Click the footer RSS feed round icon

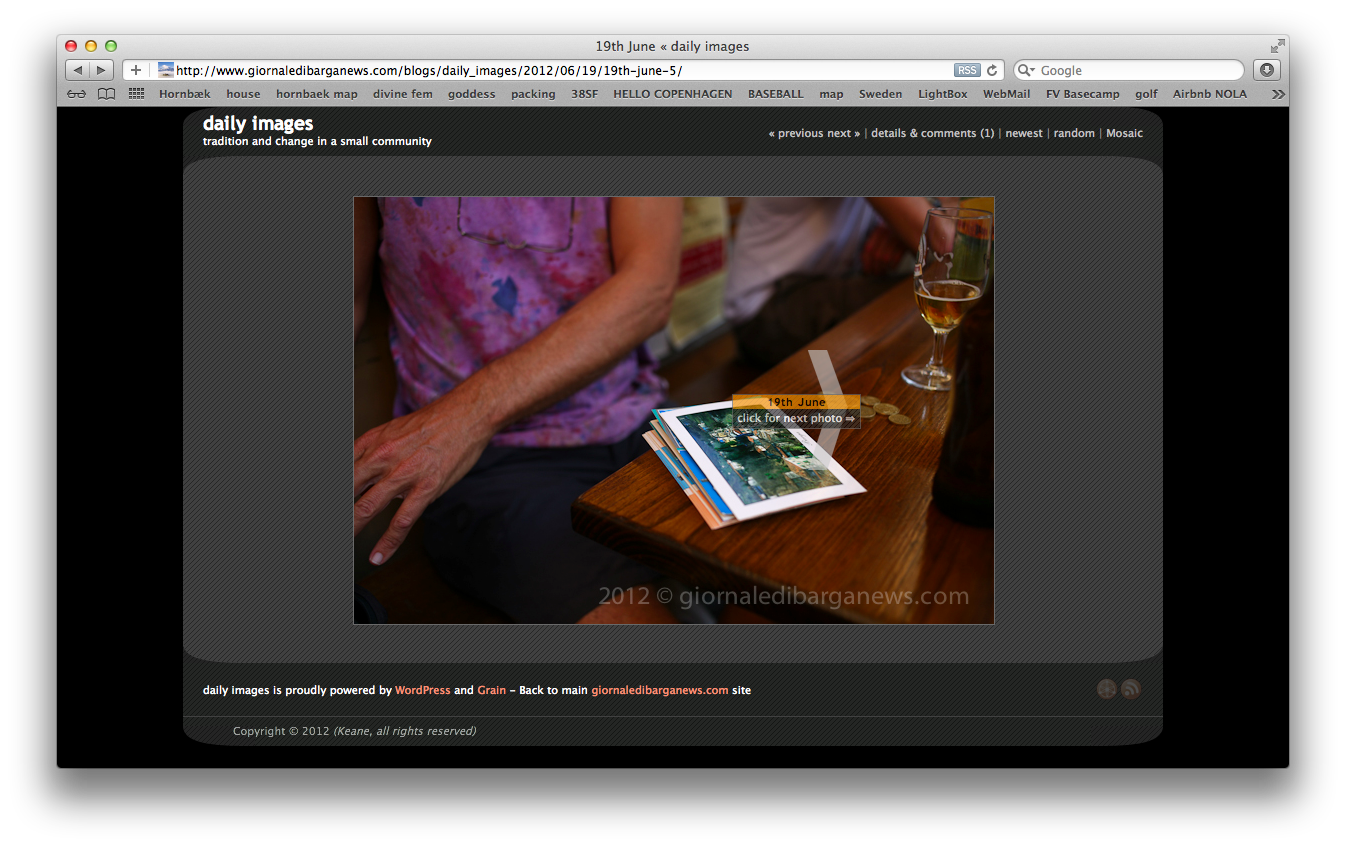pyautogui.click(x=1131, y=689)
